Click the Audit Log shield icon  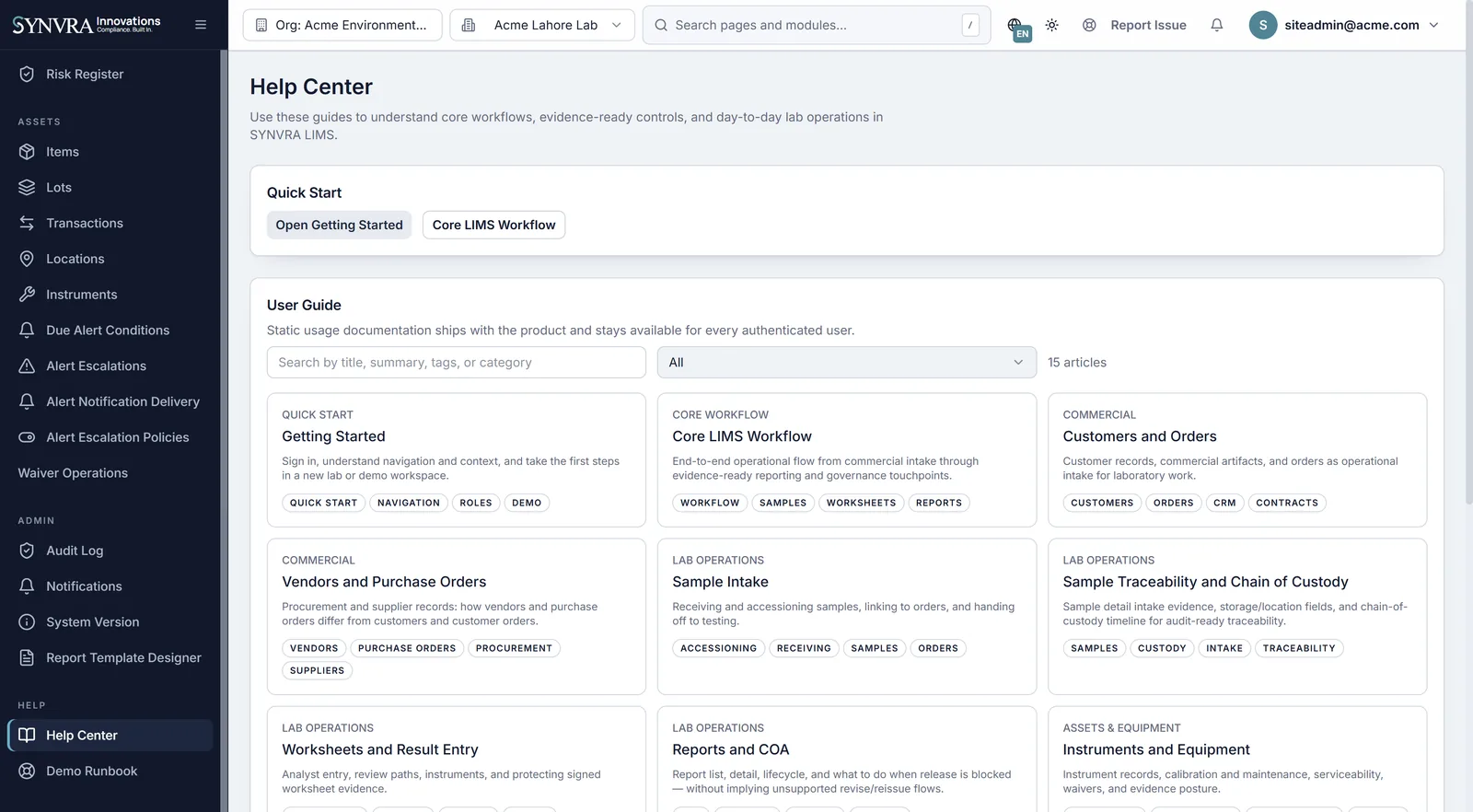27,551
